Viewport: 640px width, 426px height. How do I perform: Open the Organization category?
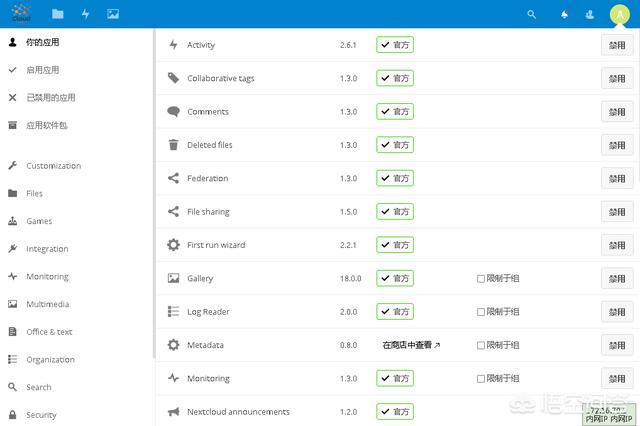pos(50,359)
